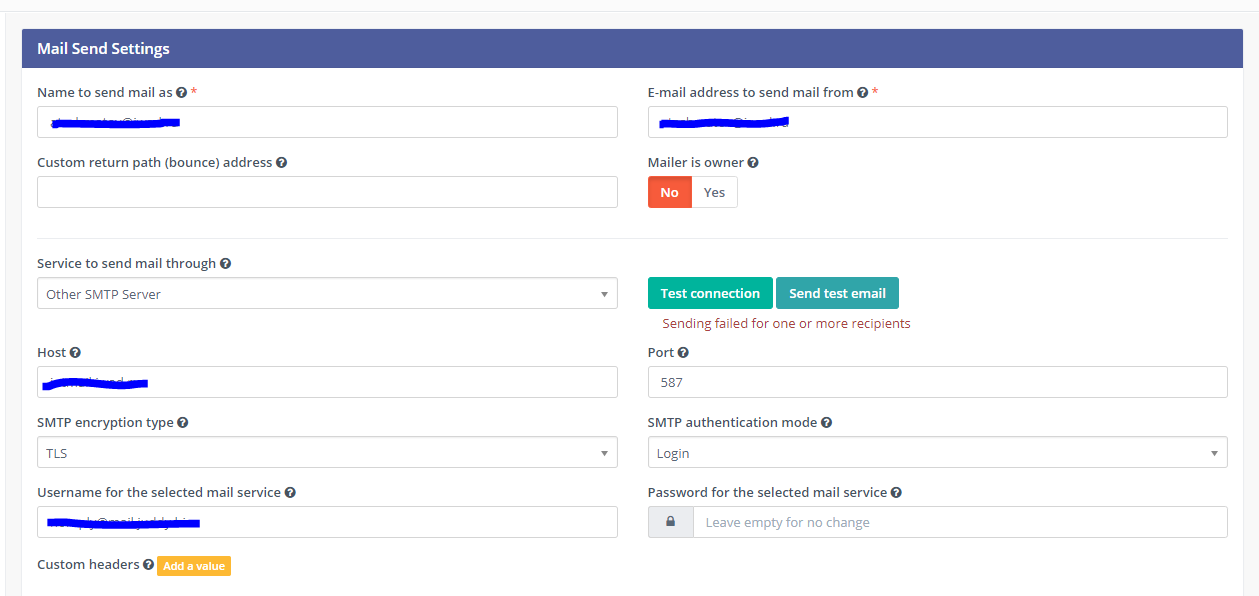Click the Test connection button
1259x596 pixels.
710,293
